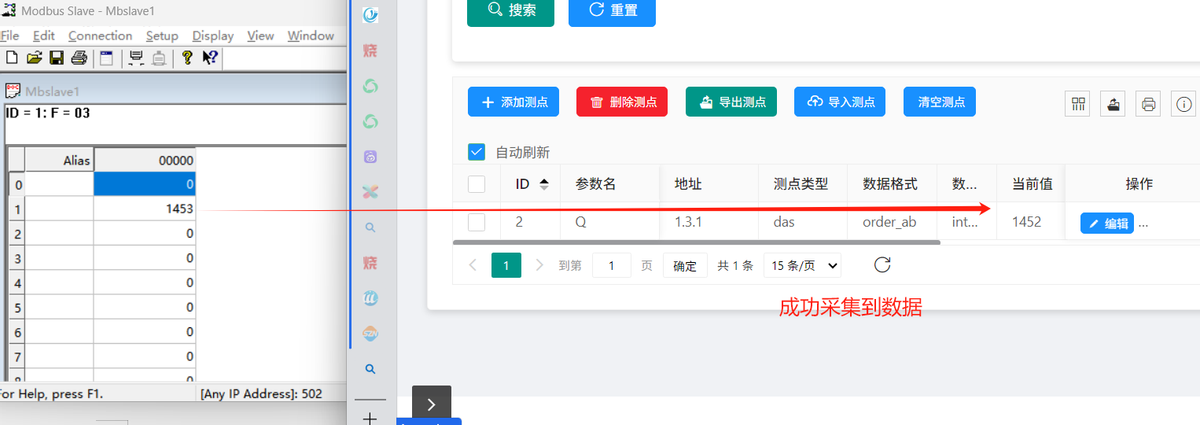Click the column settings grid icon
The height and width of the screenshot is (425, 1200).
pyautogui.click(x=1078, y=103)
